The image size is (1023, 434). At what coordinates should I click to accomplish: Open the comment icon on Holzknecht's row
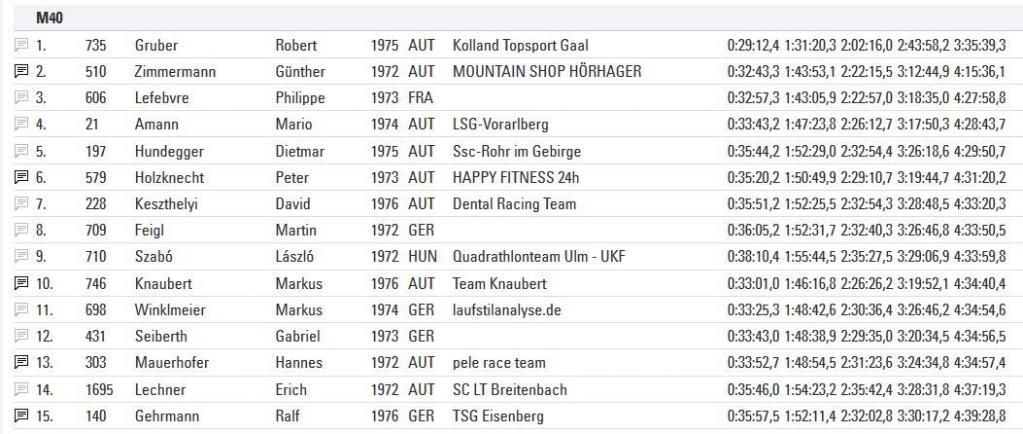pos(20,178)
